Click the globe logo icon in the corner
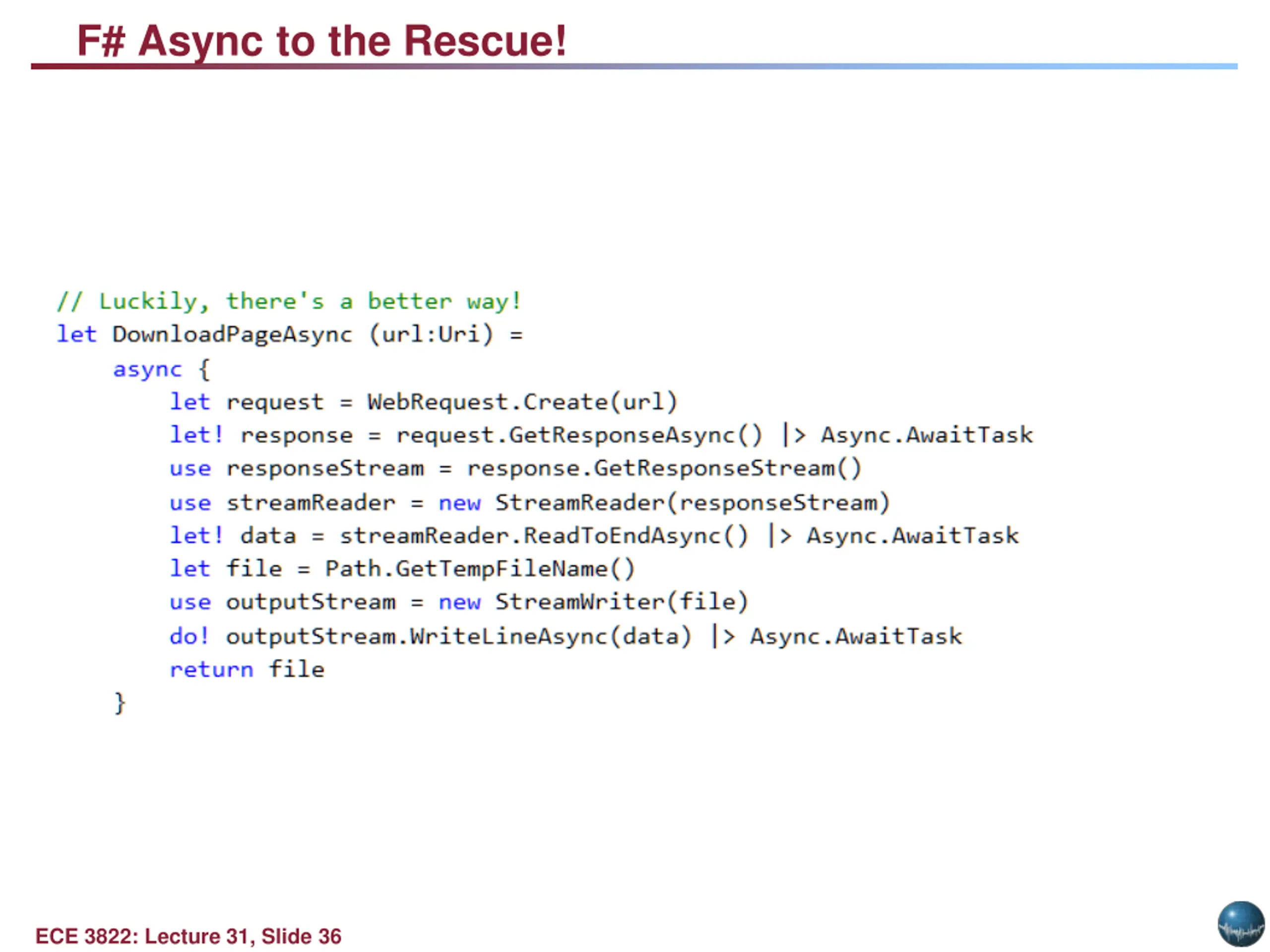Viewport: 1270px width, 952px height. (1240, 924)
